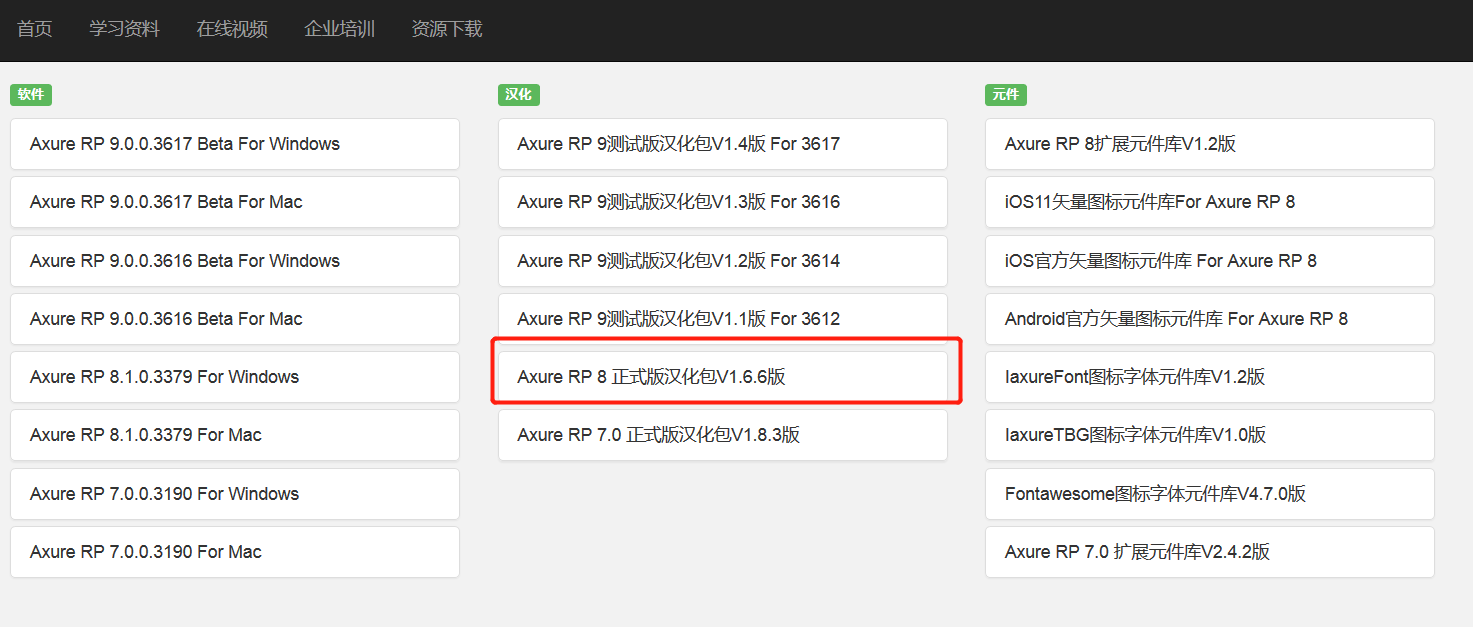
Task: Open the 在线视频 navigation item
Action: click(x=232, y=29)
